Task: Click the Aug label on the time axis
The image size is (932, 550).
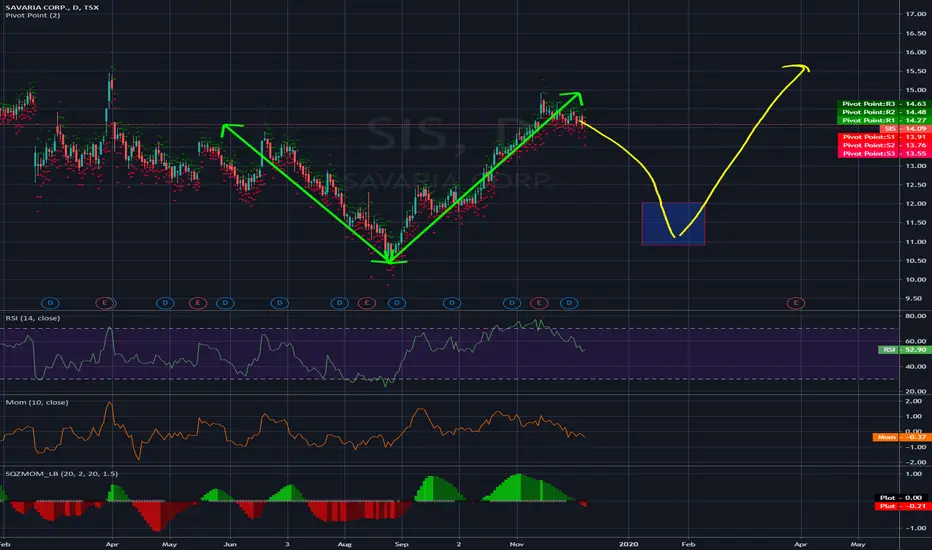Action: click(345, 544)
